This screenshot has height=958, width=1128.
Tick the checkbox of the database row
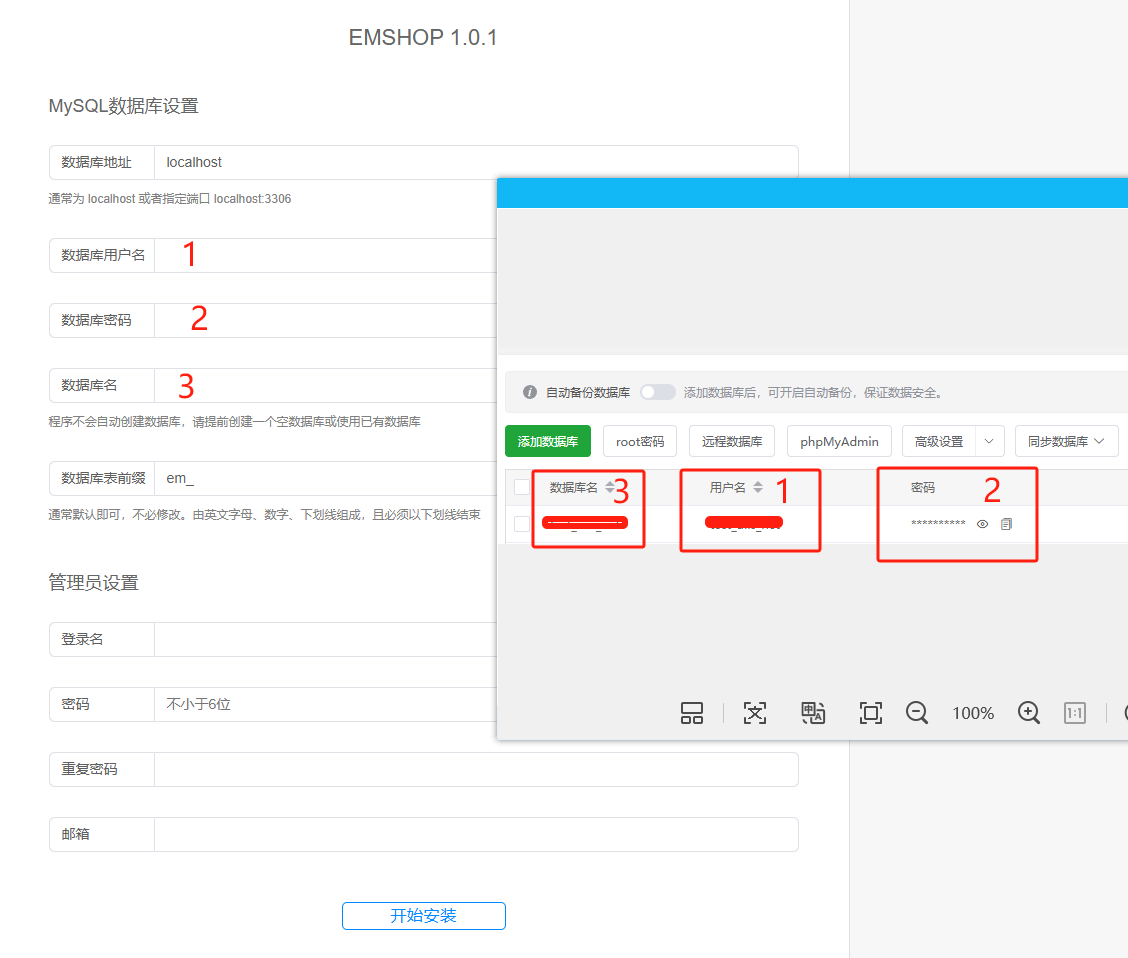coord(522,524)
